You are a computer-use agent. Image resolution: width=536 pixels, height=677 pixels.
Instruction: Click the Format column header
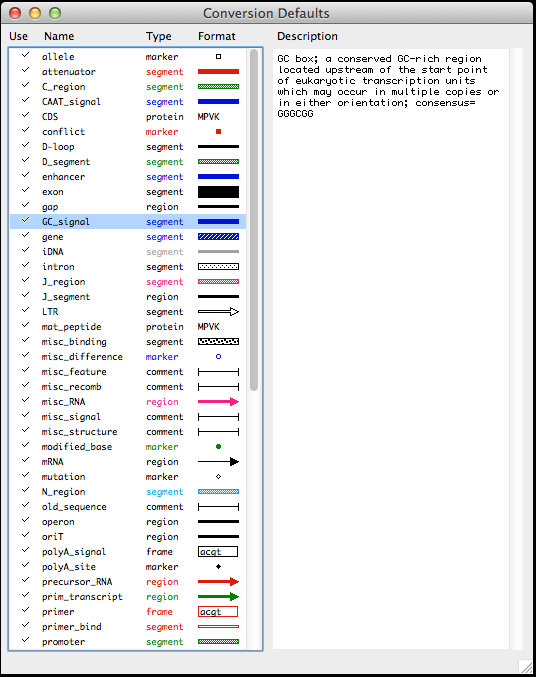point(217,36)
